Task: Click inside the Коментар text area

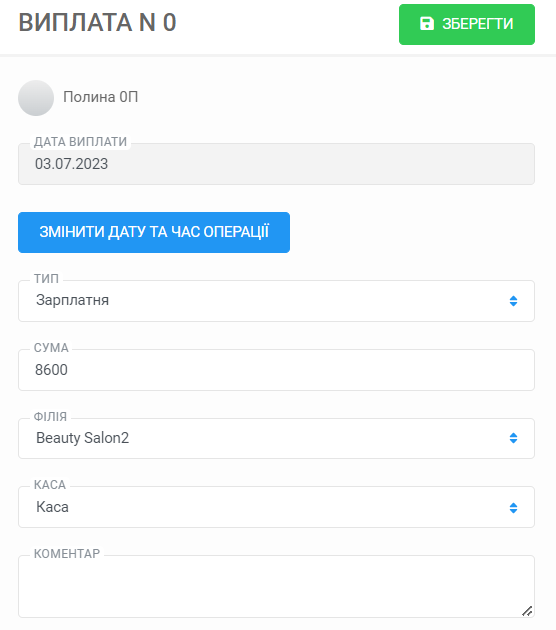Action: click(x=276, y=587)
